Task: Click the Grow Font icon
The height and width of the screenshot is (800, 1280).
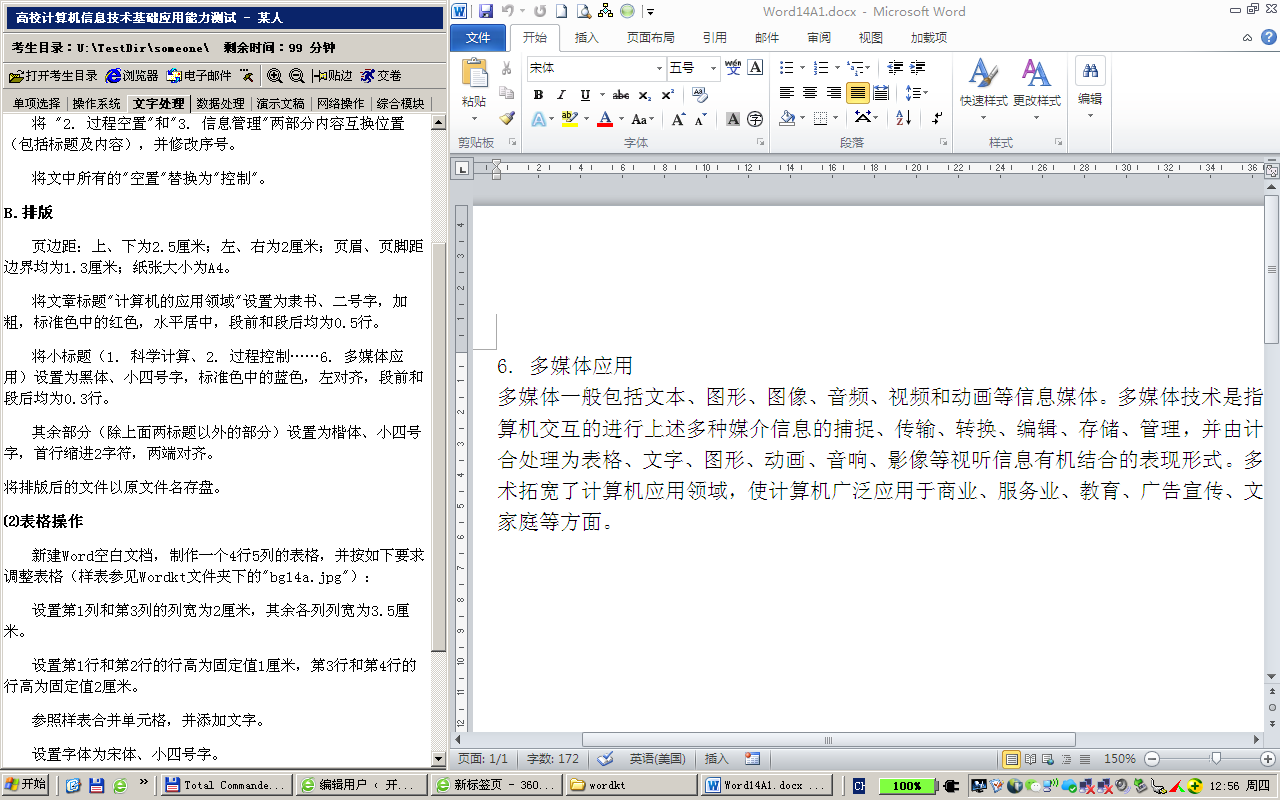Action: (679, 119)
